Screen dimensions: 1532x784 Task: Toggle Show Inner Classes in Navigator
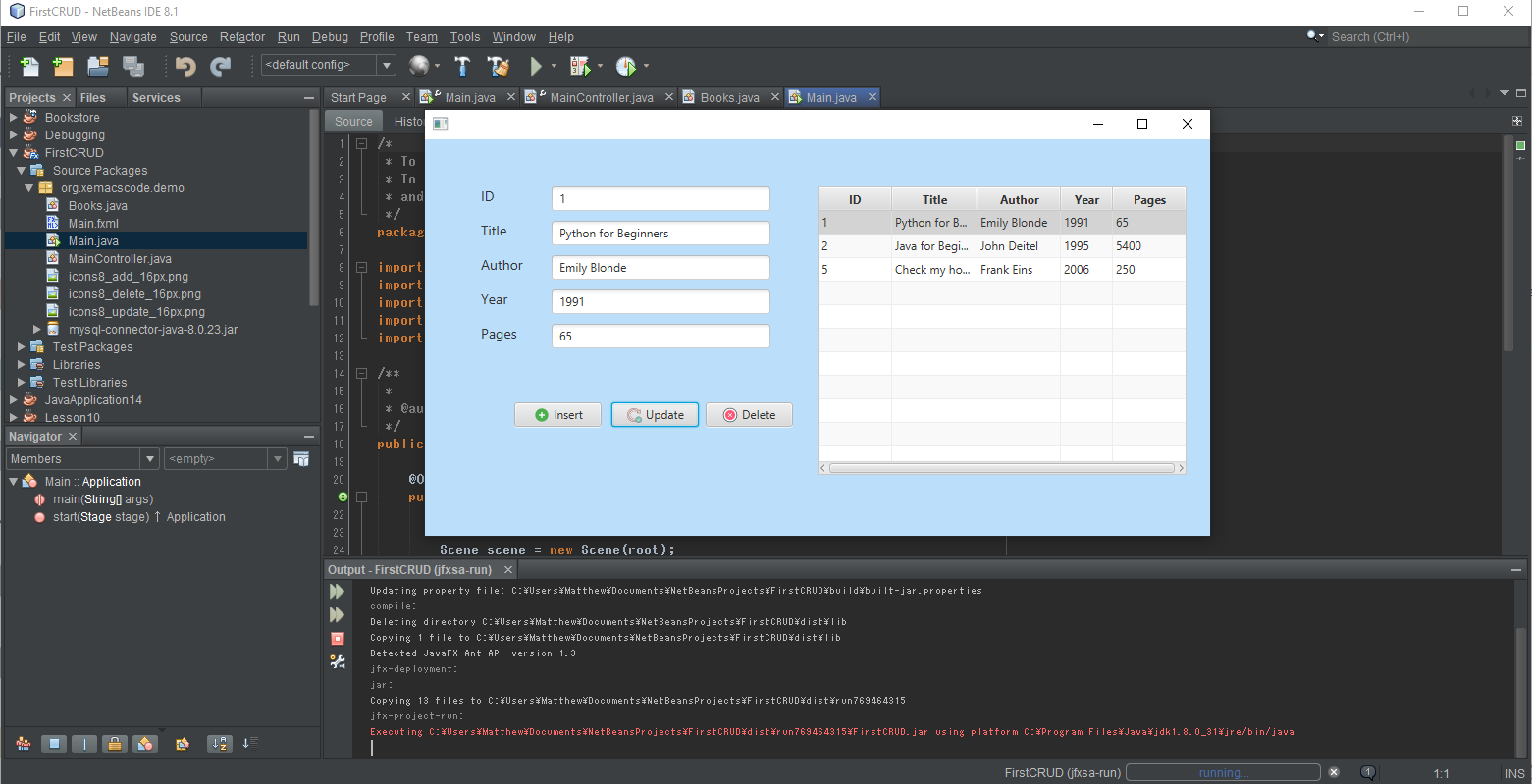click(145, 744)
